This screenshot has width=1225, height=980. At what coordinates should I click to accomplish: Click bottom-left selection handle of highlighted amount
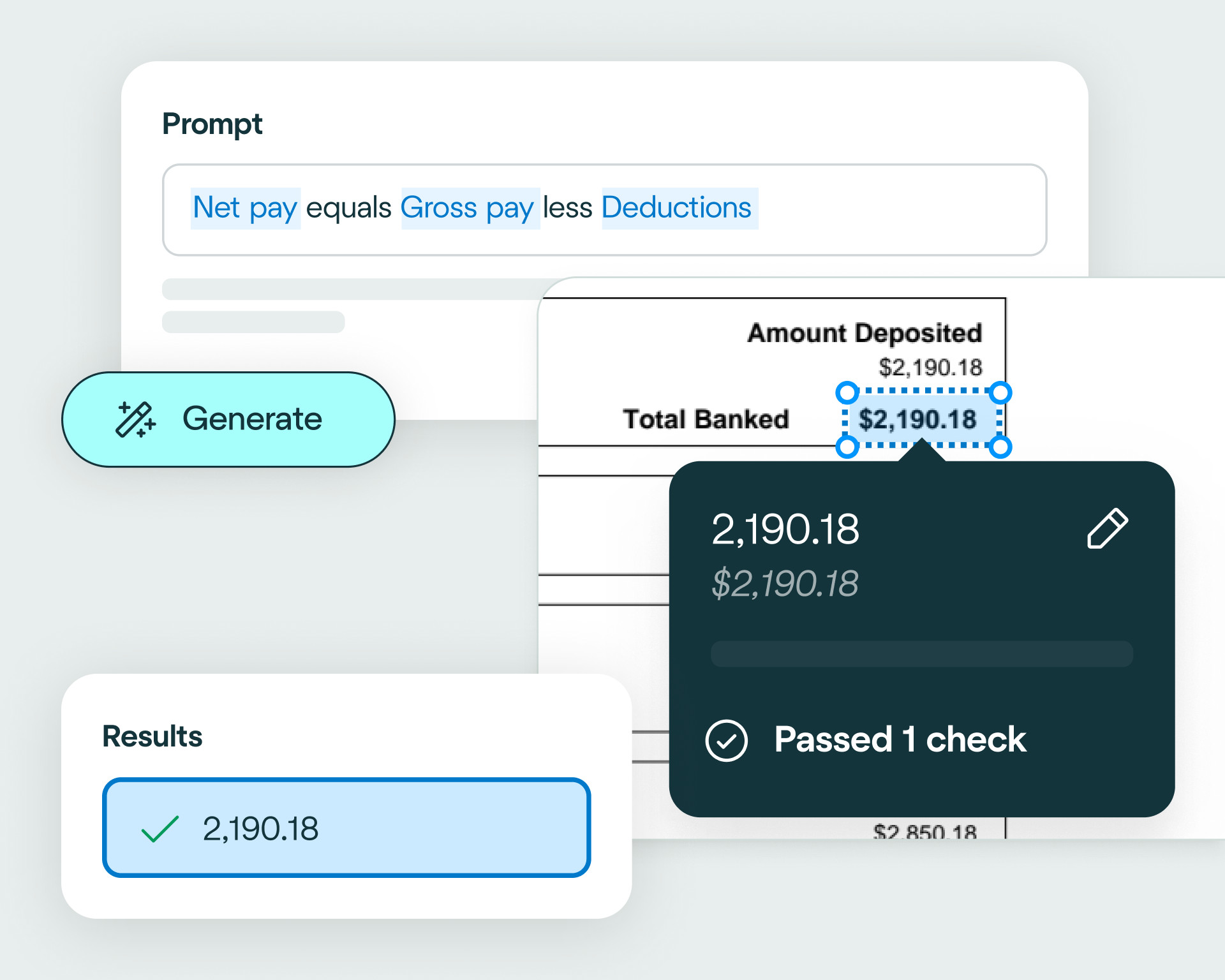[x=847, y=447]
